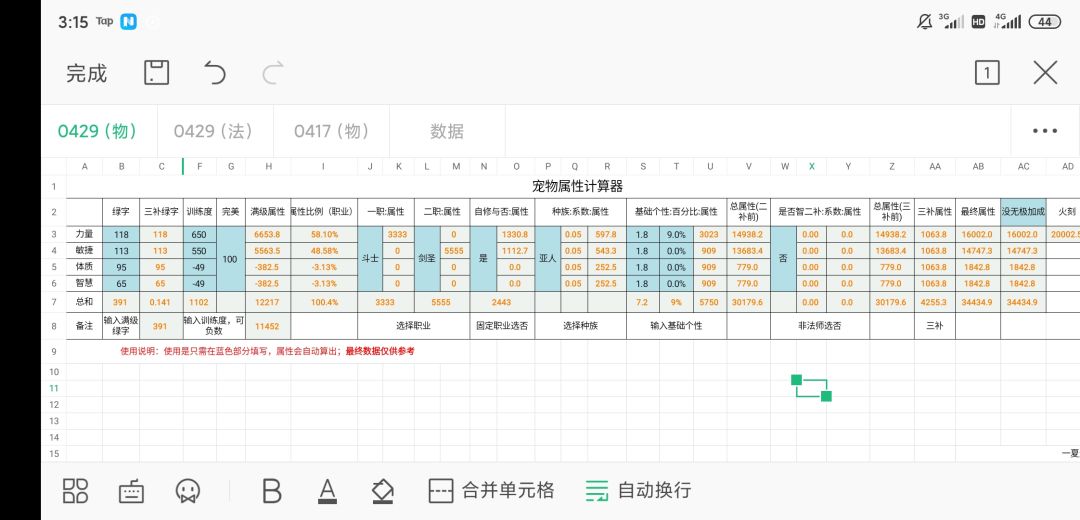Select the 力量 绿字 cell with 118
The height and width of the screenshot is (520, 1080).
[x=121, y=234]
